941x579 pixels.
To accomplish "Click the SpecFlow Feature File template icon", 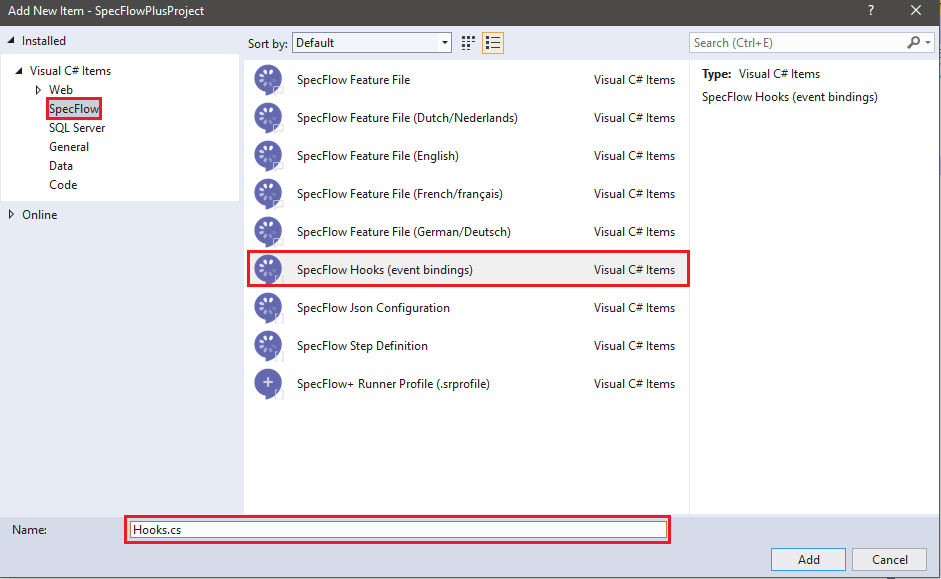I will coord(268,80).
